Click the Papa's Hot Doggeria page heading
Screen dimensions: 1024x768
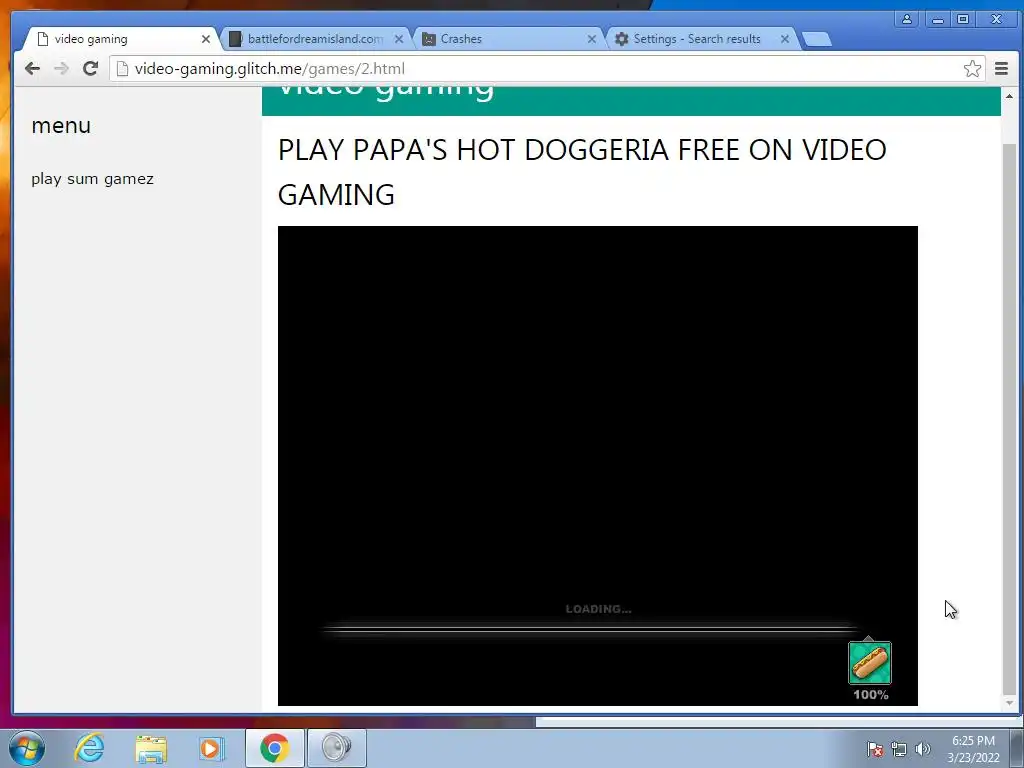tap(582, 172)
